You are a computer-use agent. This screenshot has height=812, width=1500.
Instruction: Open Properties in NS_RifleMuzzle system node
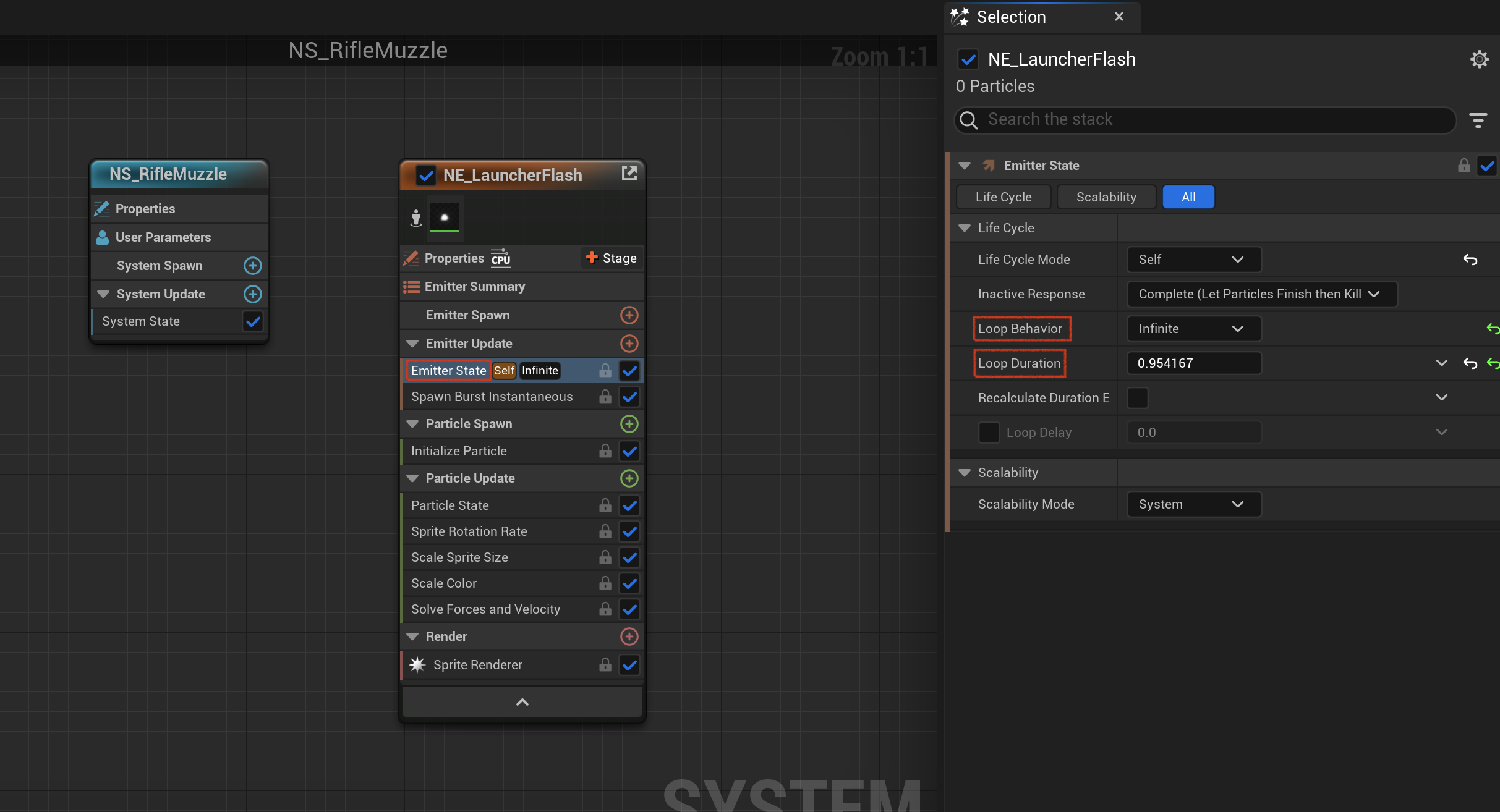click(x=179, y=209)
